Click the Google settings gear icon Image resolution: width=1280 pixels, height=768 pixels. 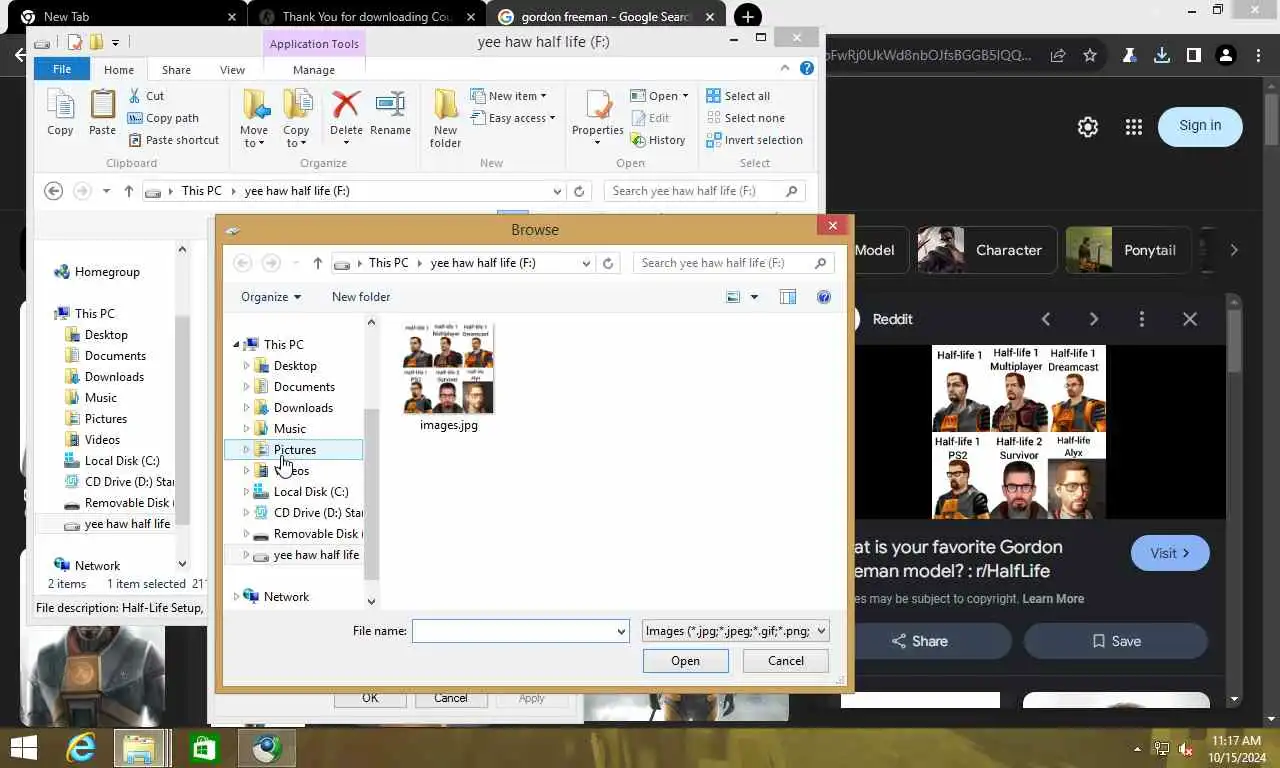[1088, 127]
